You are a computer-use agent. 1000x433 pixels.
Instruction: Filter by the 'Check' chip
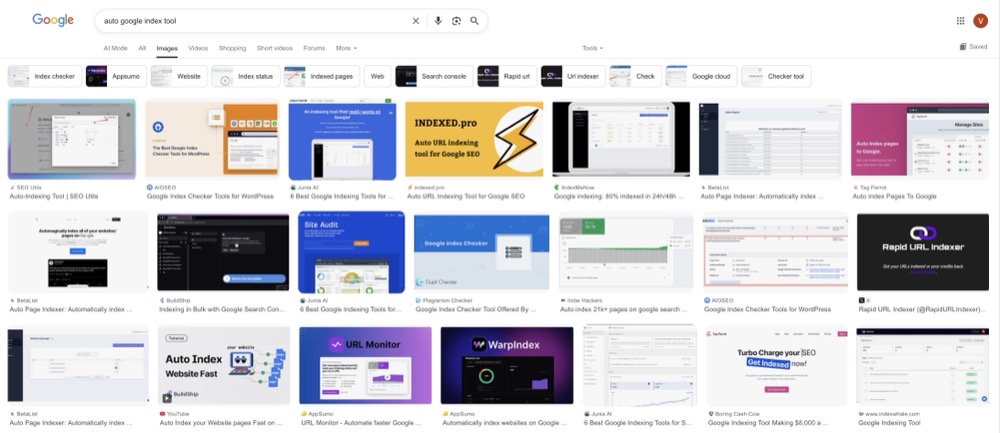[x=635, y=77]
